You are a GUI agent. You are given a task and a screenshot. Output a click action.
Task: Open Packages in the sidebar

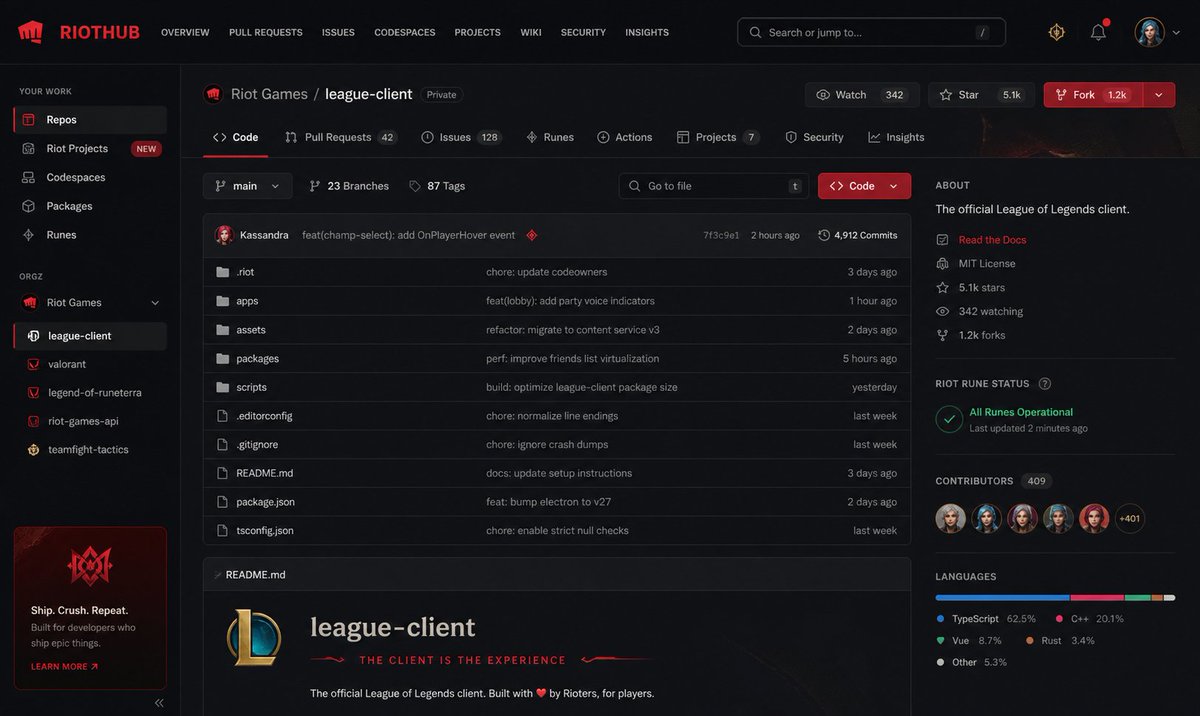(x=90, y=206)
